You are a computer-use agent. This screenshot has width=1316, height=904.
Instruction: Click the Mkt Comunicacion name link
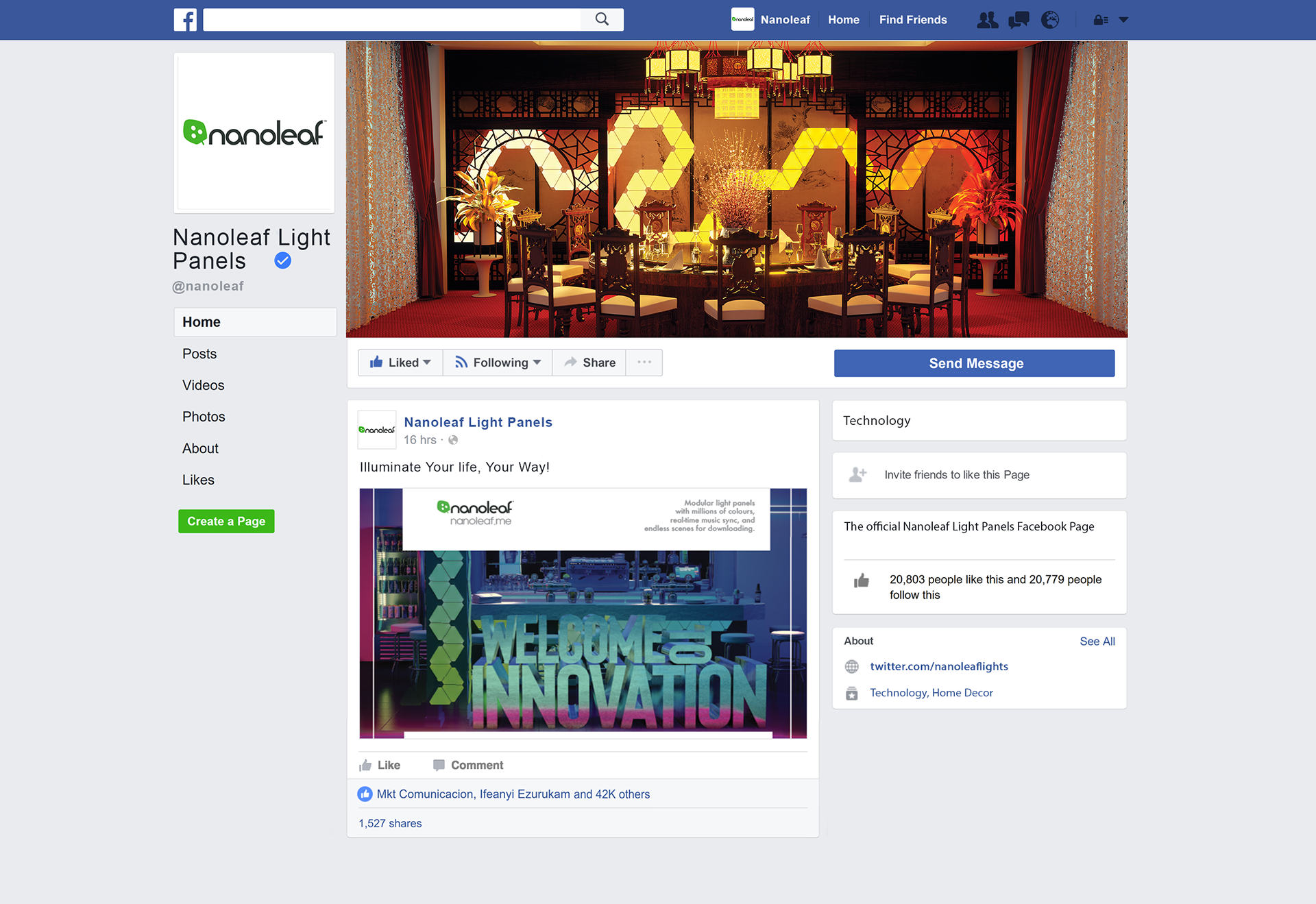pos(424,794)
